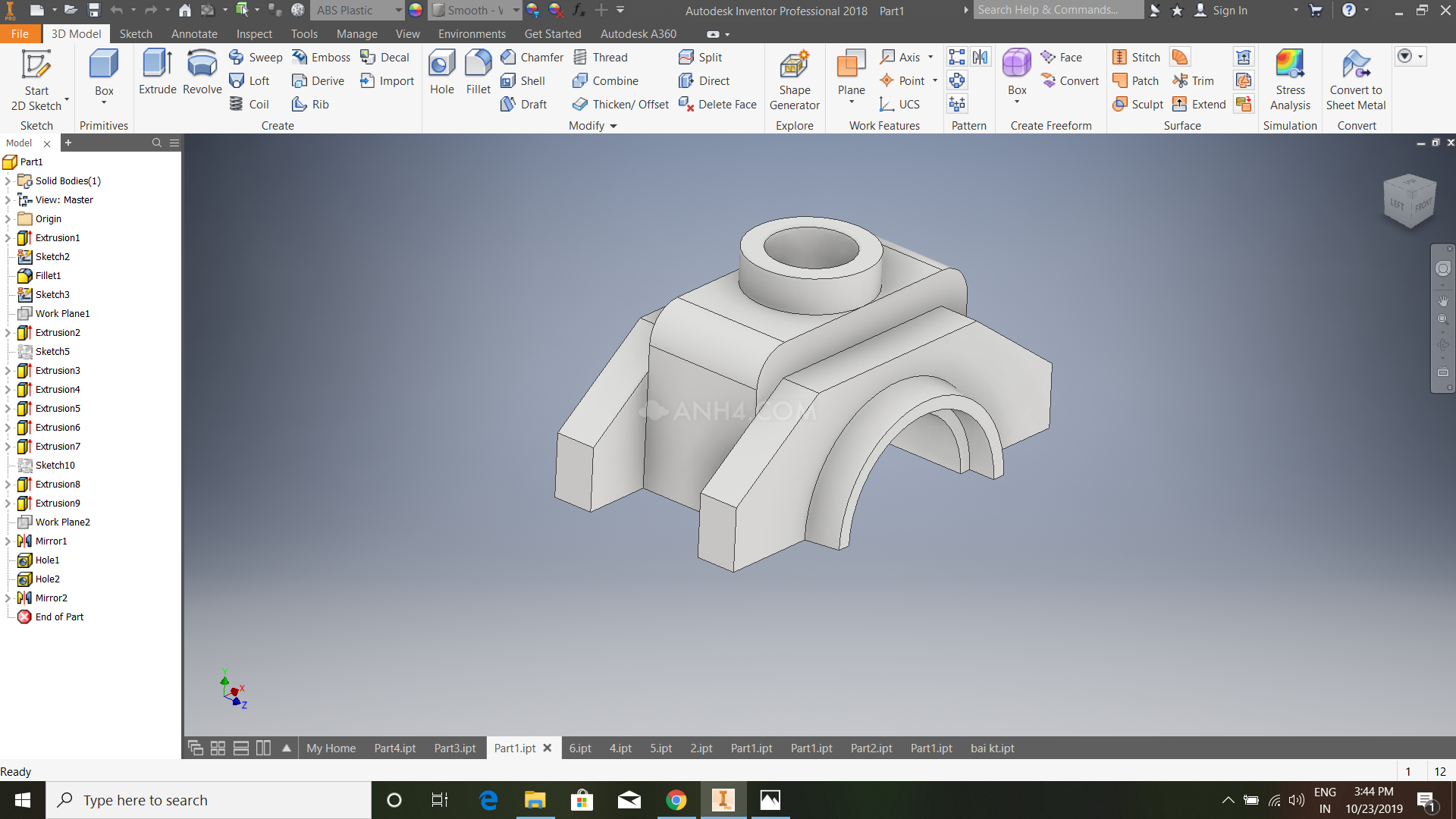Select the Sculpt surface tool
This screenshot has width=1456, height=819.
pyautogui.click(x=1137, y=105)
